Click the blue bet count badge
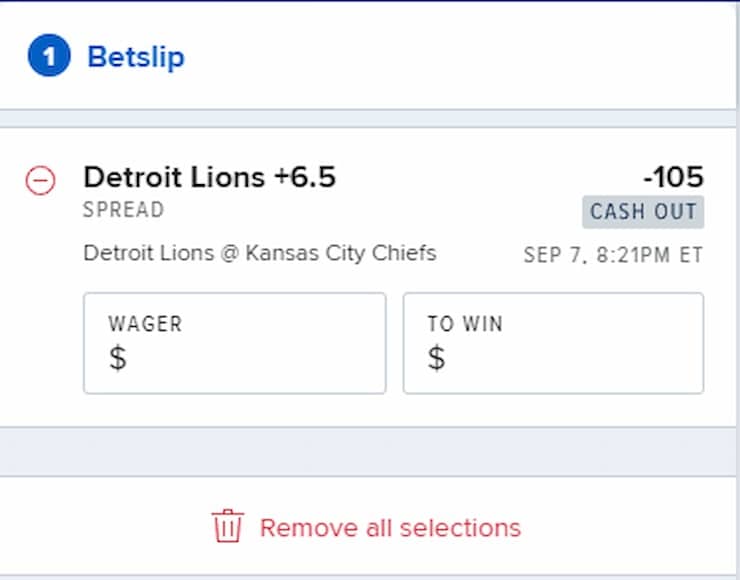740x580 pixels. tap(49, 55)
